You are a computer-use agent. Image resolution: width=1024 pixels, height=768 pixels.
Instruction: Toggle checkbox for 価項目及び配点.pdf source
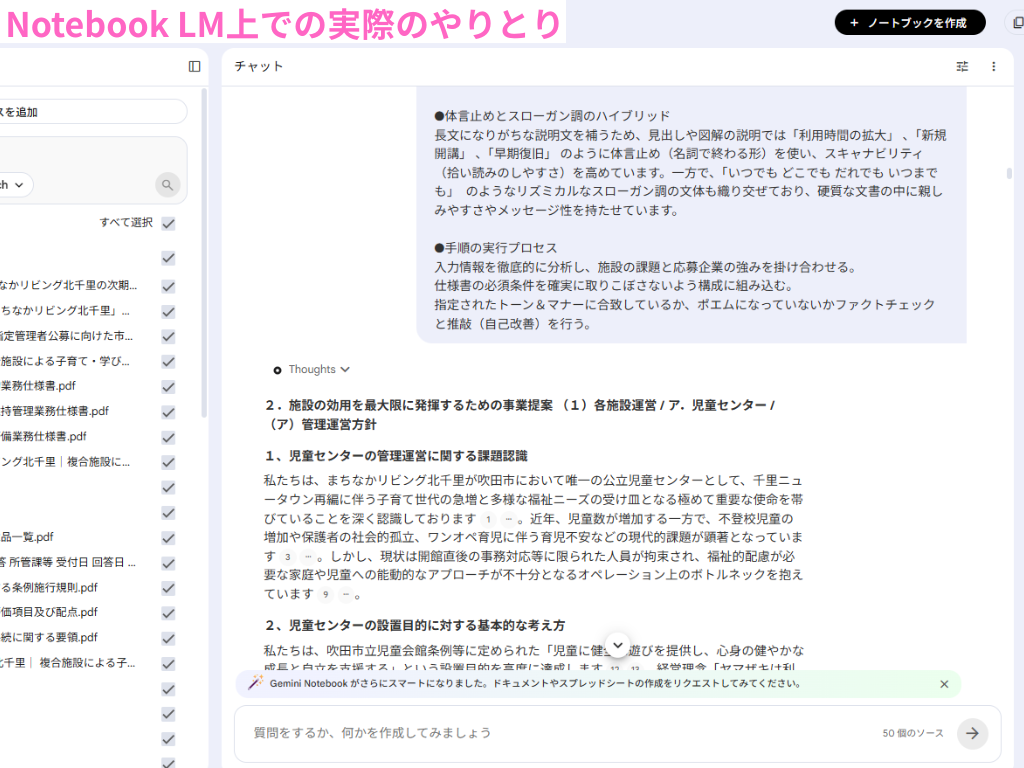[x=168, y=613]
